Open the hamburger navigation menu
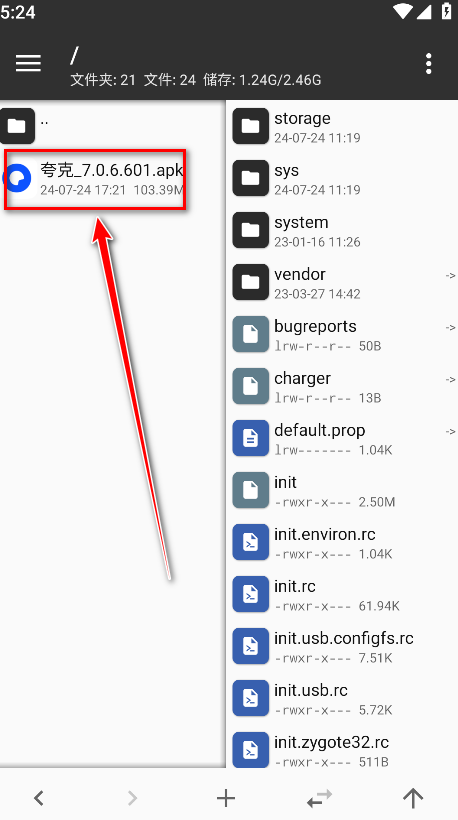 coord(28,63)
